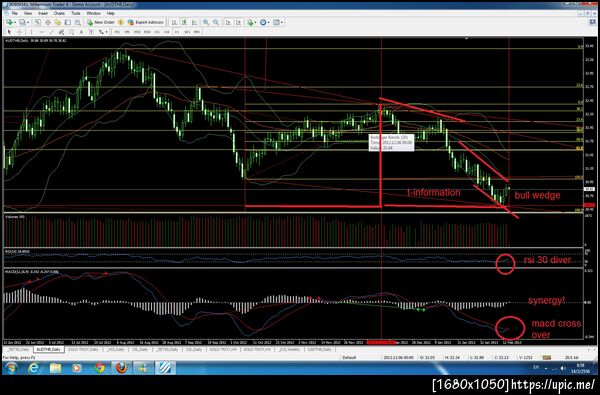Switch chart to candlesticks style

pos(184,22)
